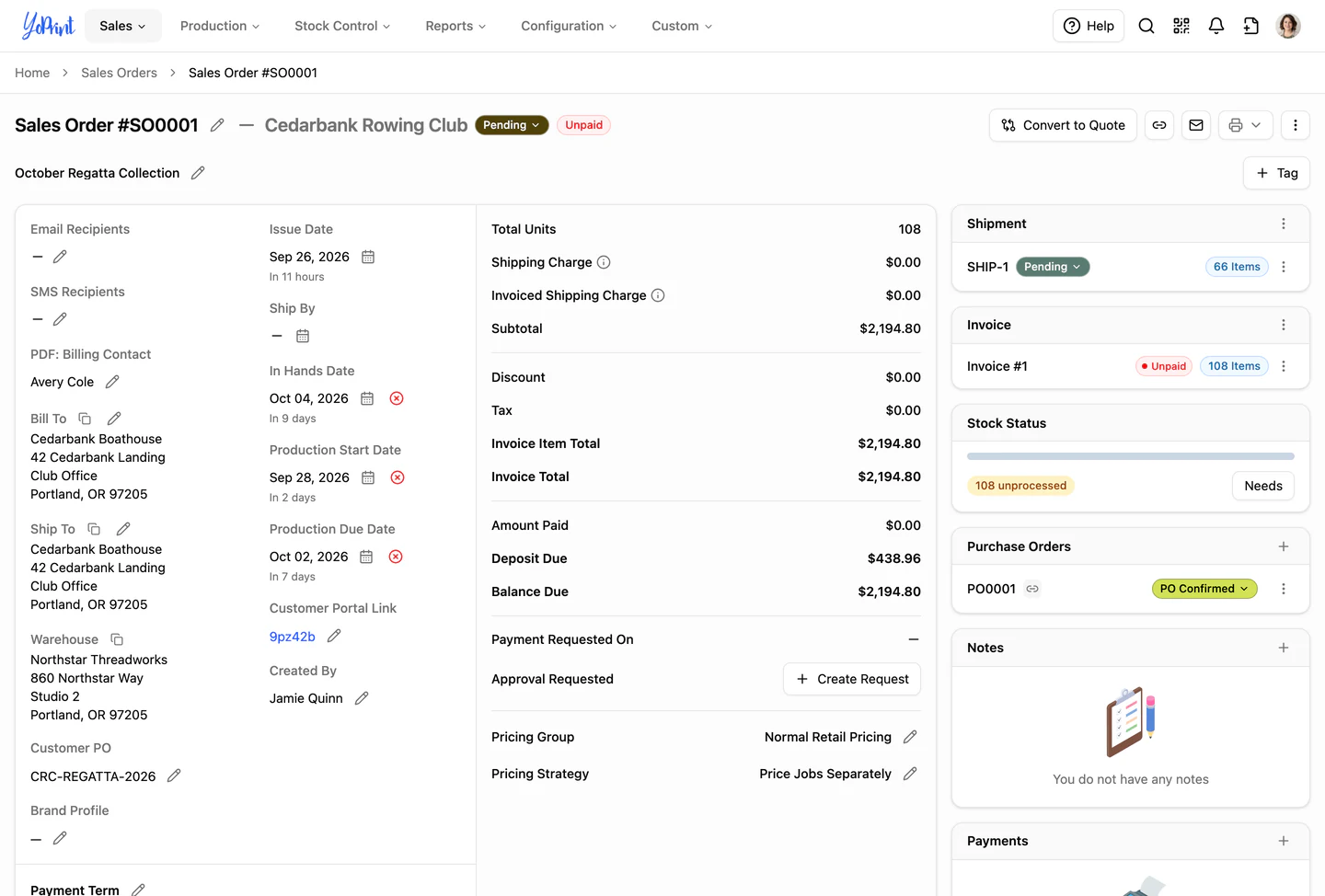The image size is (1325, 896).
Task: Edit Pricing Strategy pencil
Action: tap(910, 774)
